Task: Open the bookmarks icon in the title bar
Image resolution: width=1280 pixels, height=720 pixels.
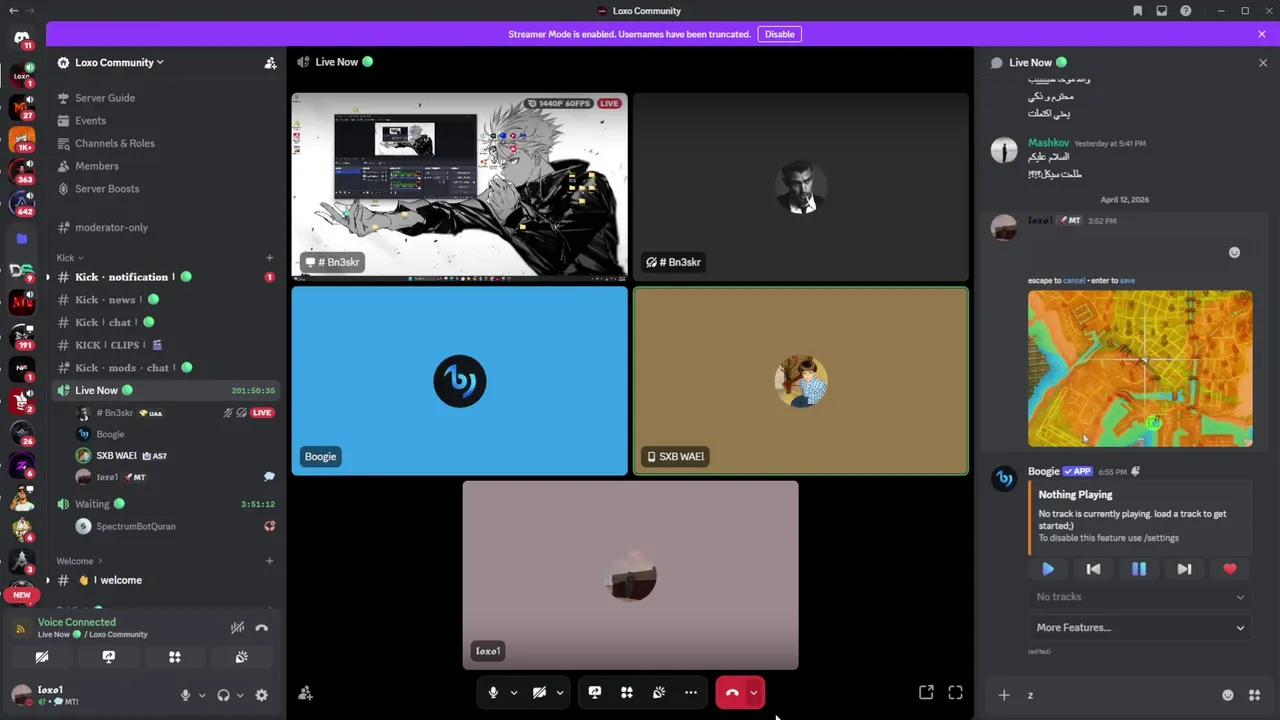Action: 1138,11
